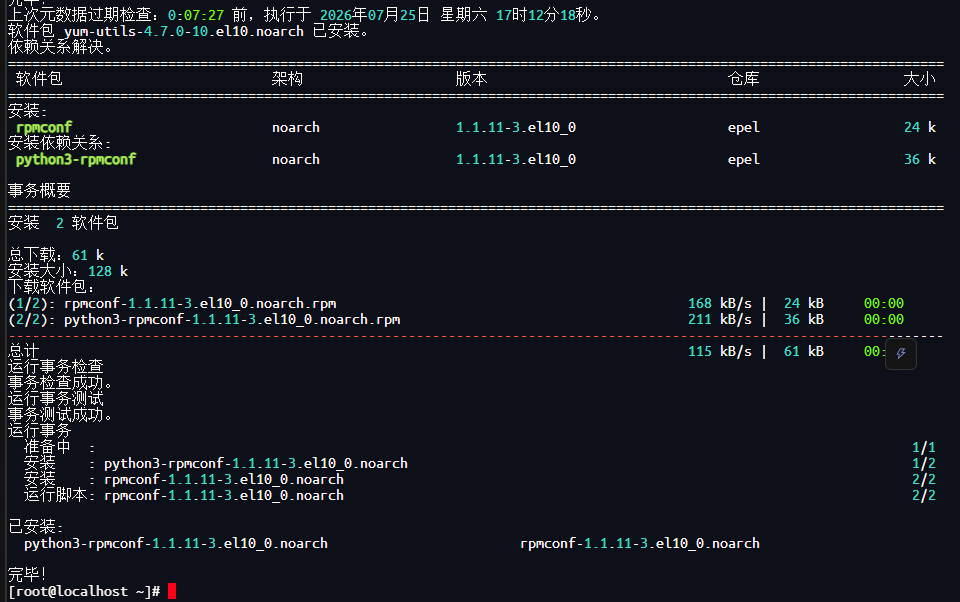Click the '事务检查成功。' line
This screenshot has width=960, height=602.
click(60, 383)
